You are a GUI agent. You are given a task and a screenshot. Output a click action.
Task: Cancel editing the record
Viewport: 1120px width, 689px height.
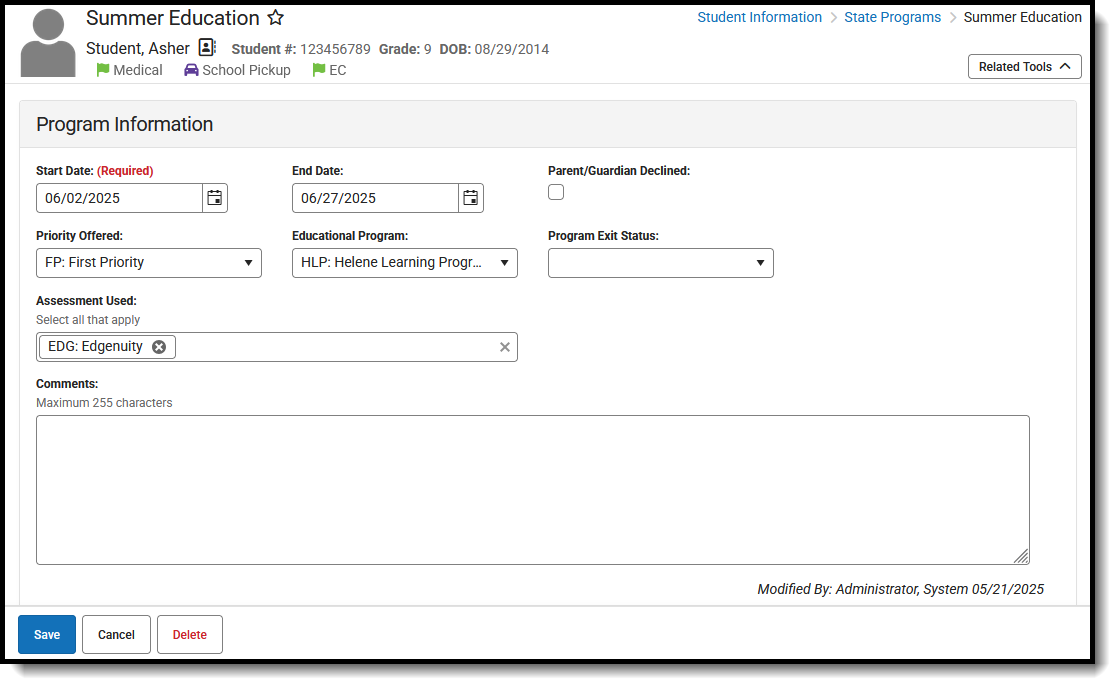pyautogui.click(x=116, y=635)
